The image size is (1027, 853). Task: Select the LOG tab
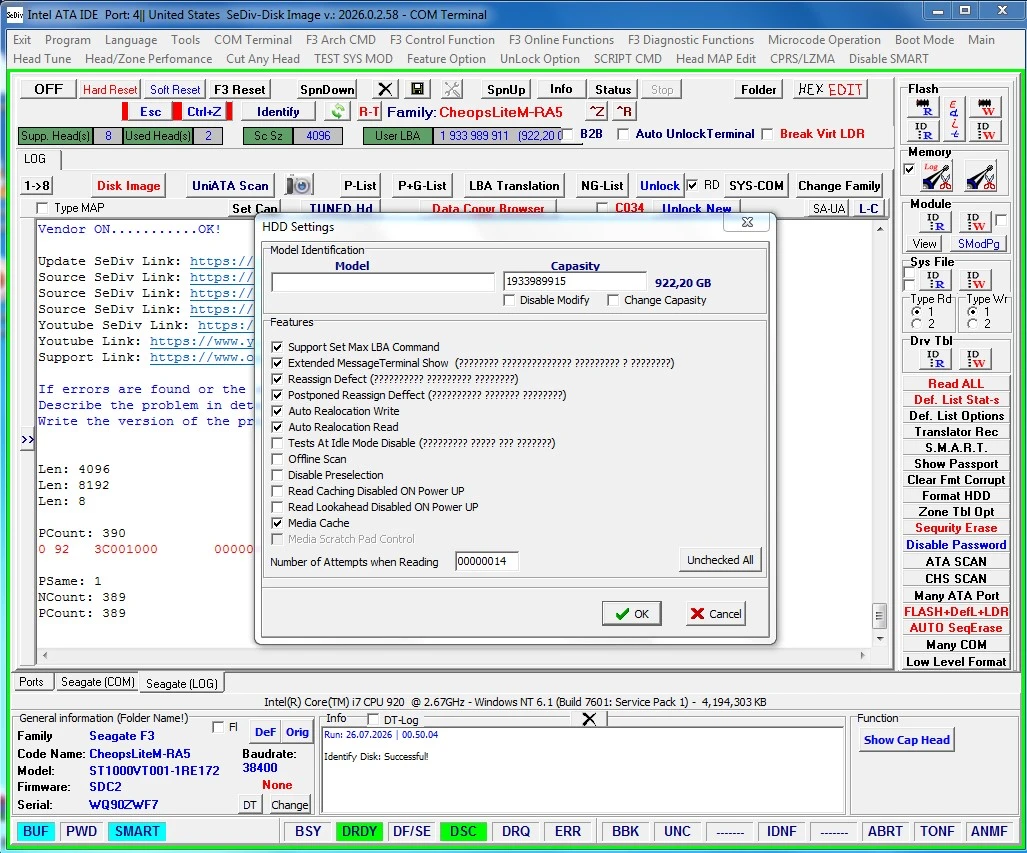tap(35, 159)
